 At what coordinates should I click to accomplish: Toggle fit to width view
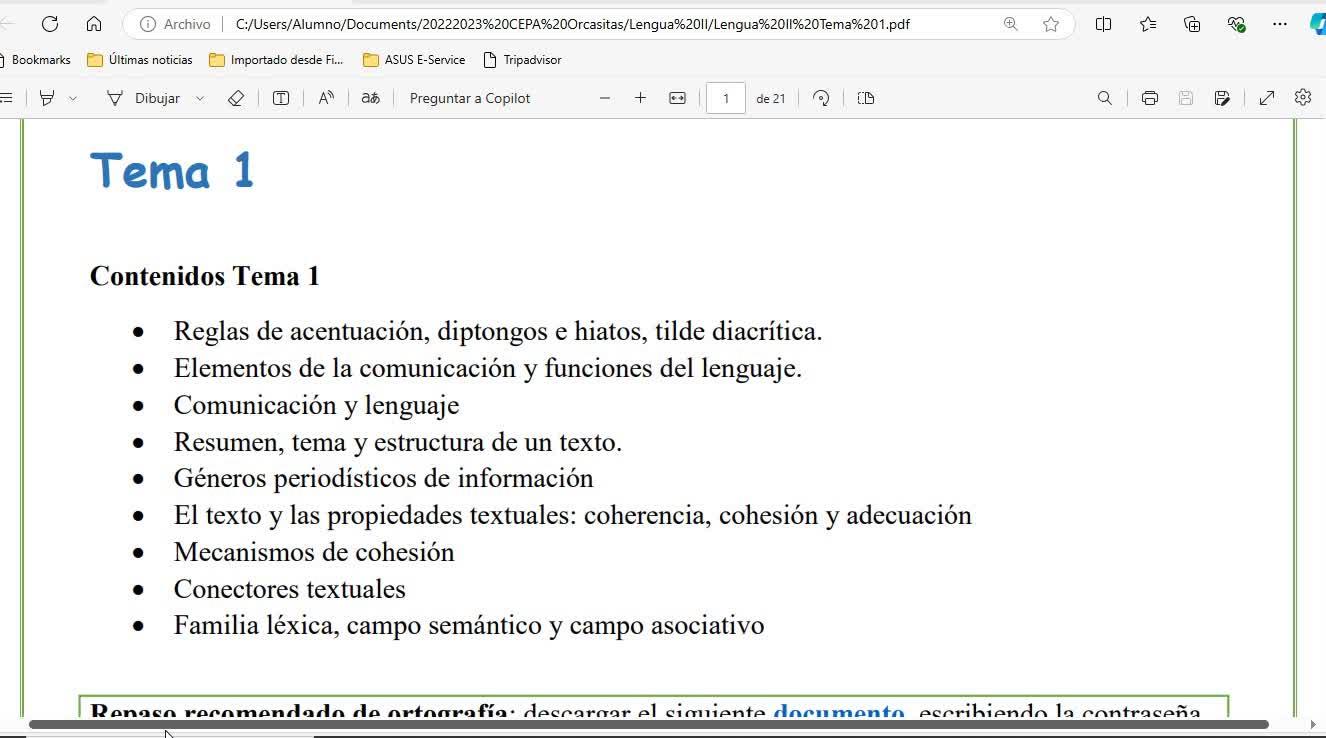677,98
